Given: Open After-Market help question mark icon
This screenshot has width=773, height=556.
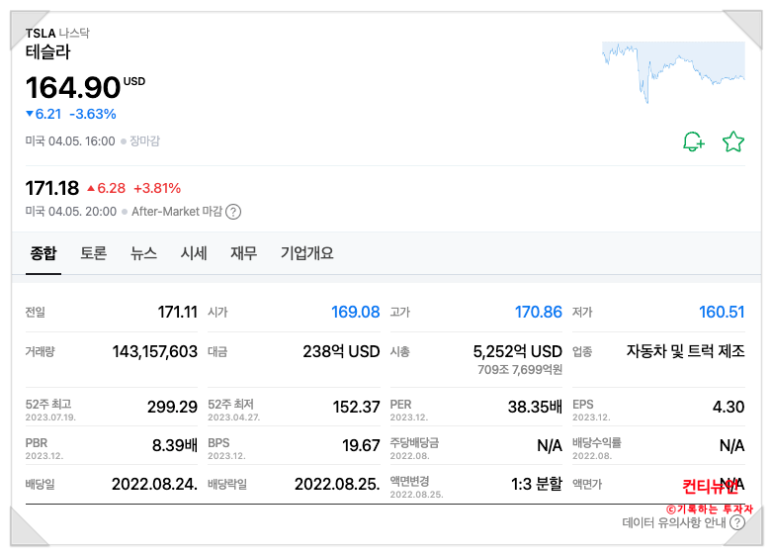Looking at the screenshot, I should click(x=233, y=212).
